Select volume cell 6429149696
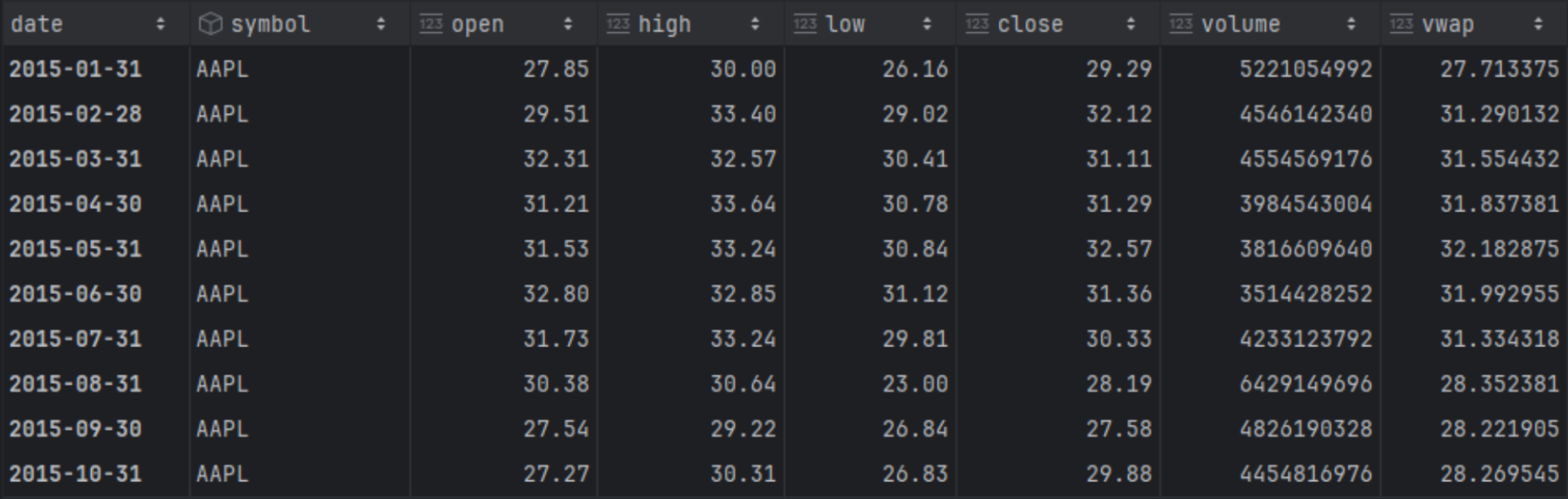This screenshot has height=499, width=1568. pyautogui.click(x=1270, y=384)
